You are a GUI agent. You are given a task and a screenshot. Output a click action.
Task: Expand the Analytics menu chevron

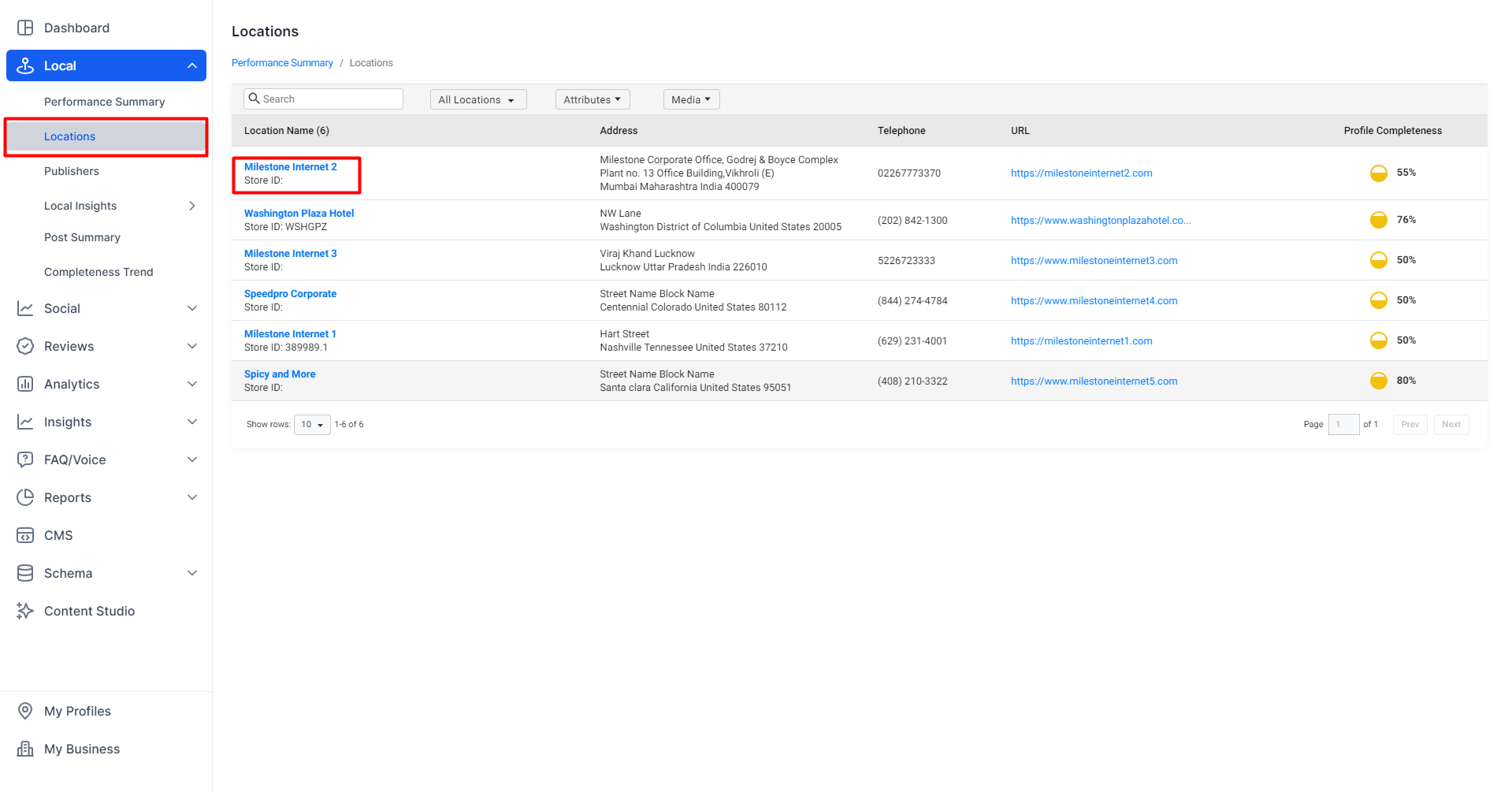tap(192, 384)
